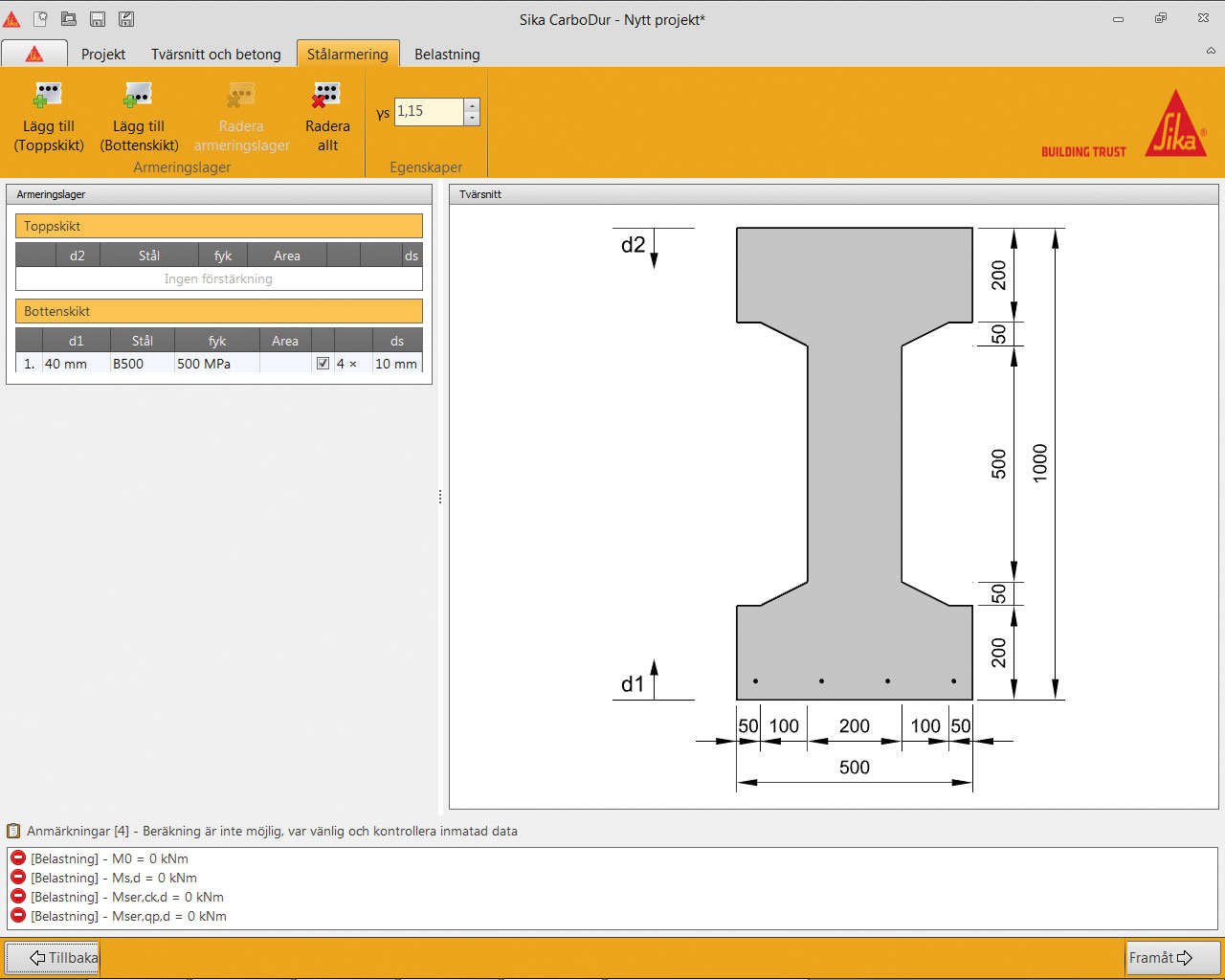The height and width of the screenshot is (980, 1225).
Task: Click the Bottenskikt section header
Action: [x=219, y=311]
